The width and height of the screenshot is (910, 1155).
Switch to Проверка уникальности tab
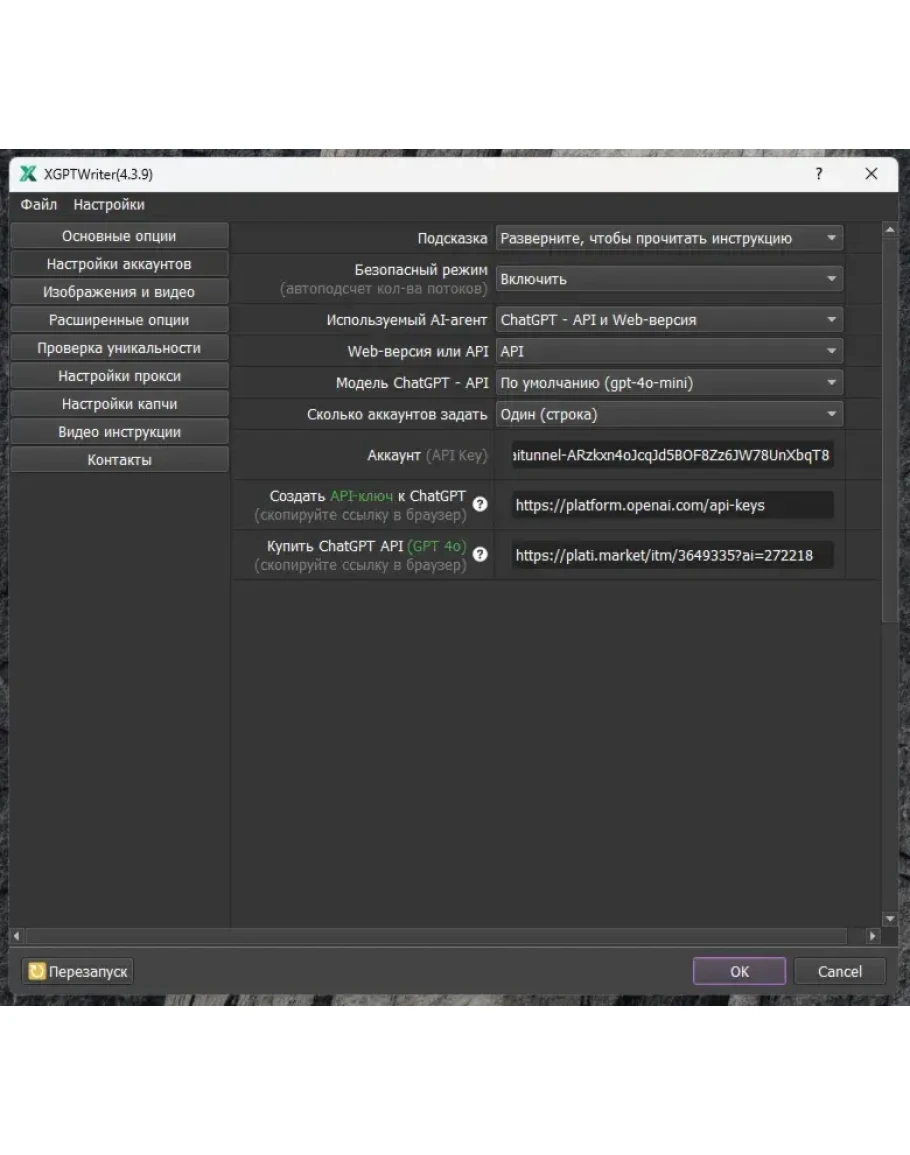point(119,348)
